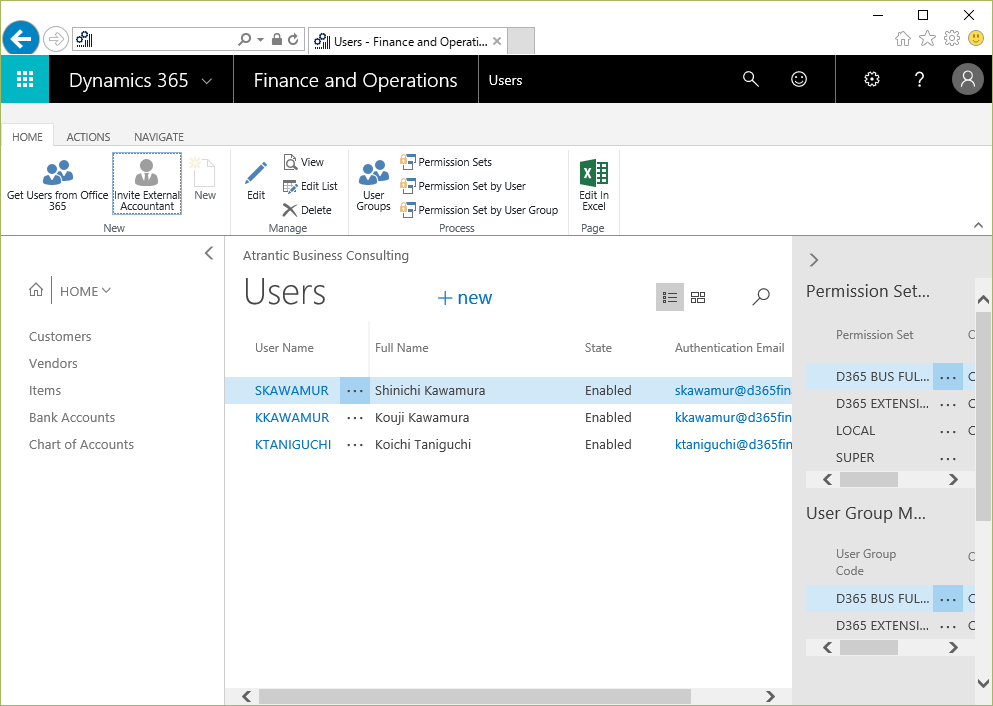Select the ACTIONS ribbon tab
Image resolution: width=993 pixels, height=706 pixels.
88,137
